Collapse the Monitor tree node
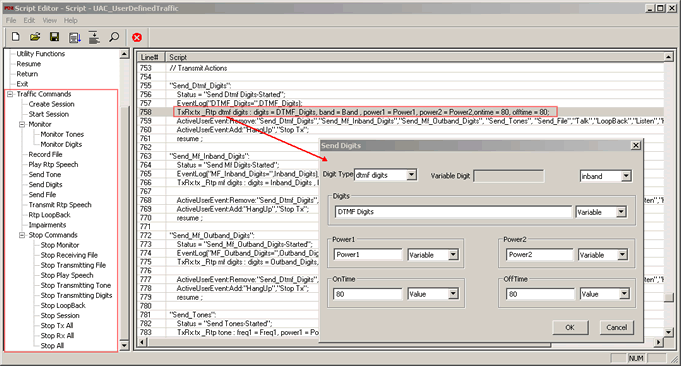The height and width of the screenshot is (366, 681). click(x=22, y=124)
